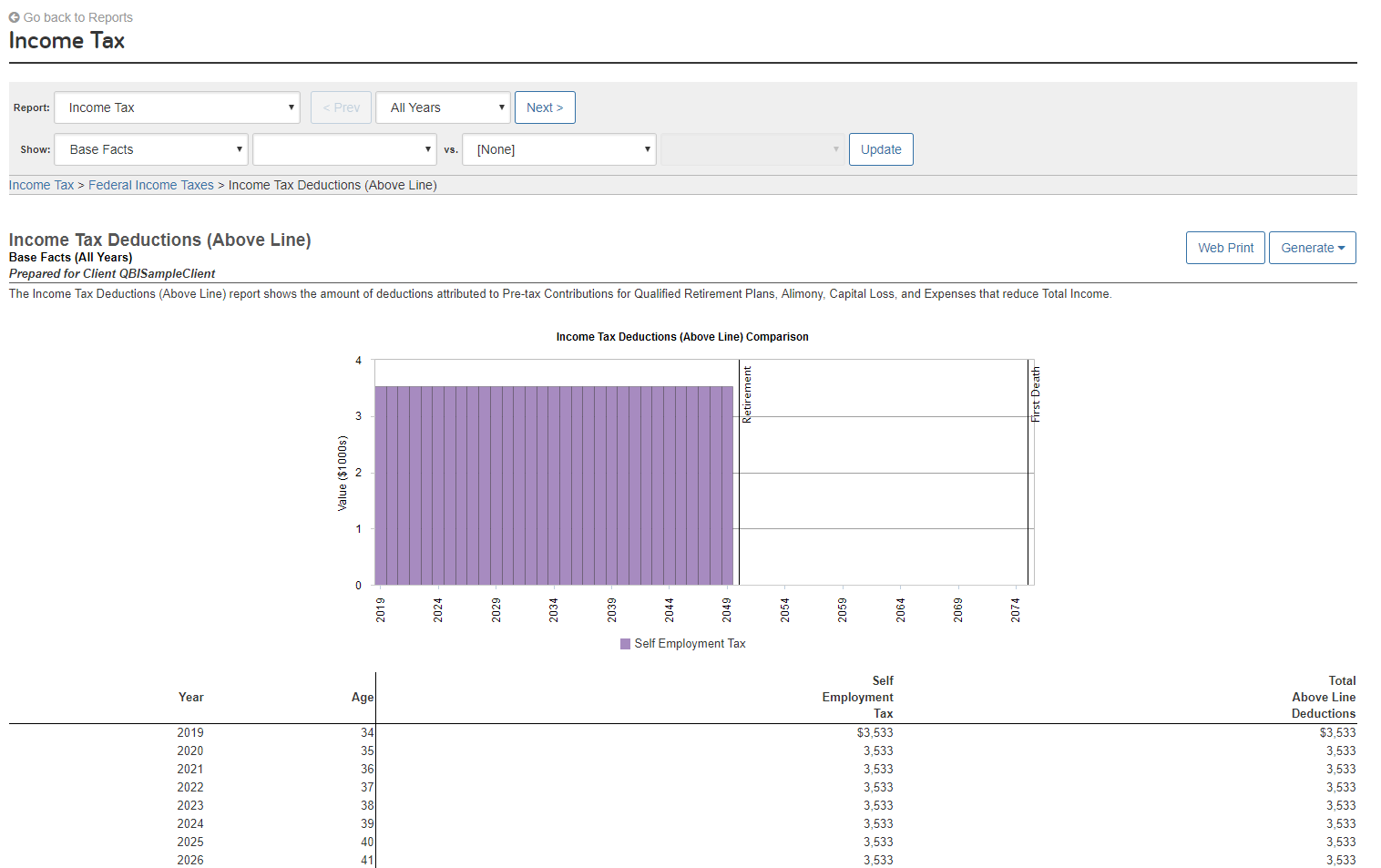Click the Total Above Line Deductions header
Viewport: 1381px width, 868px height.
pyautogui.click(x=1324, y=697)
